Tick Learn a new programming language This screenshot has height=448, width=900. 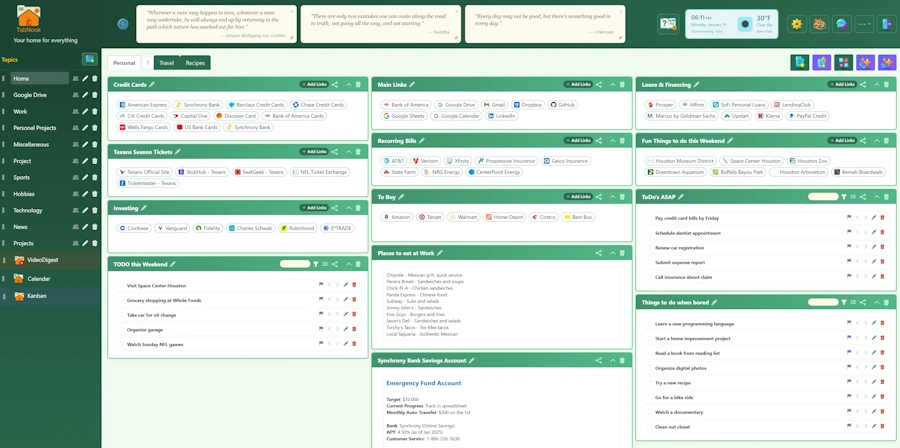click(649, 324)
